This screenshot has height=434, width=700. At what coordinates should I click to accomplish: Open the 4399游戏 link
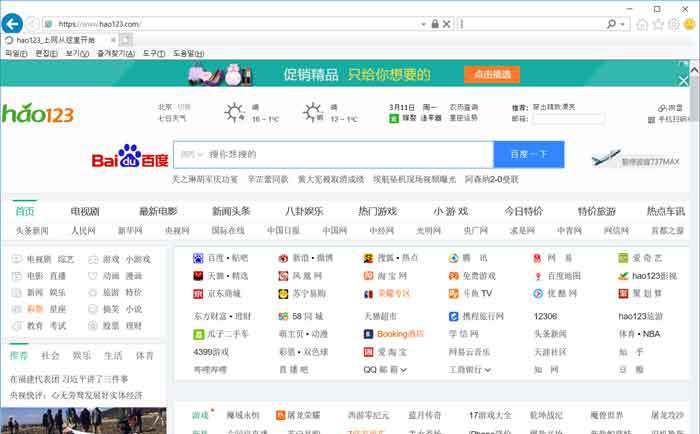pyautogui.click(x=211, y=352)
